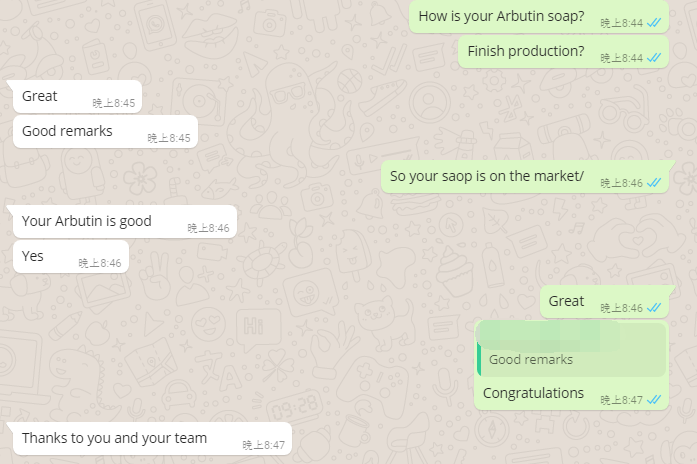
Task: Click the blurred sender name in quoted reply
Action: pos(549,334)
